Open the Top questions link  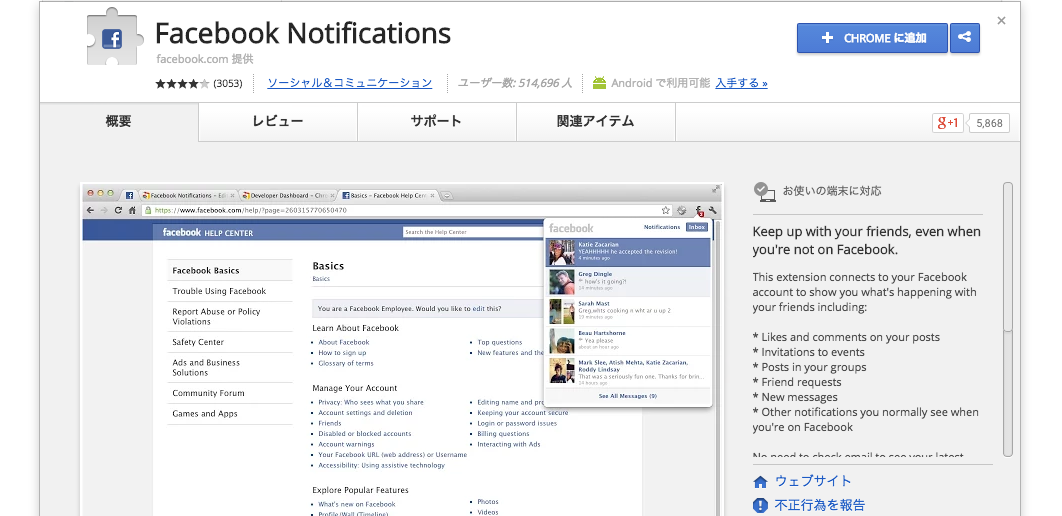click(x=500, y=343)
